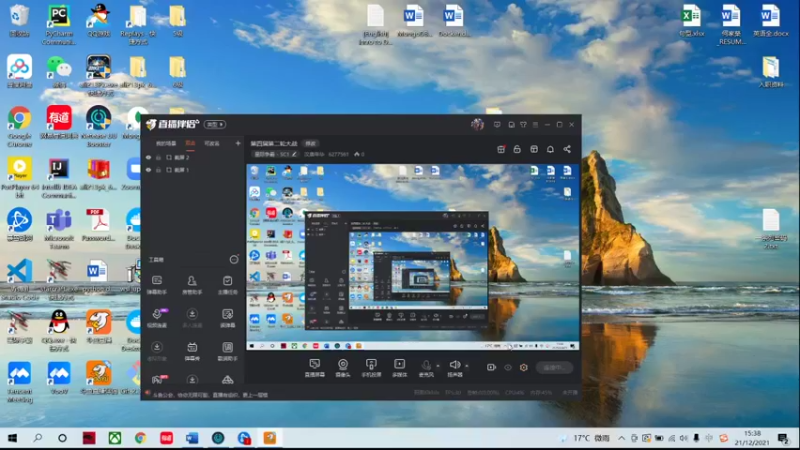Show hidden system tray icons chevron

click(x=621, y=438)
